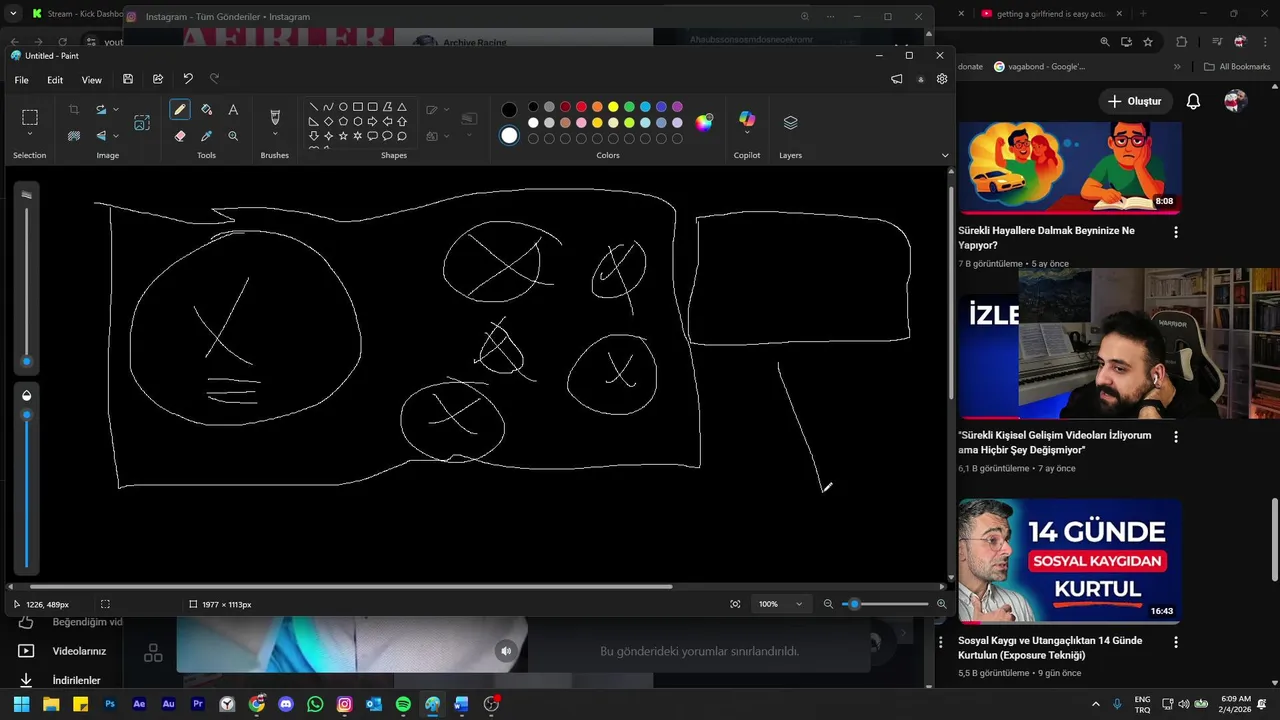Adjust the brush size slider

click(x=27, y=362)
